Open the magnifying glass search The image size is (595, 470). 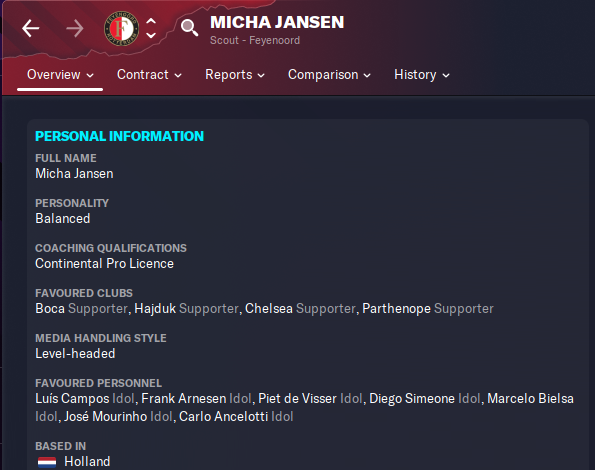(x=189, y=28)
